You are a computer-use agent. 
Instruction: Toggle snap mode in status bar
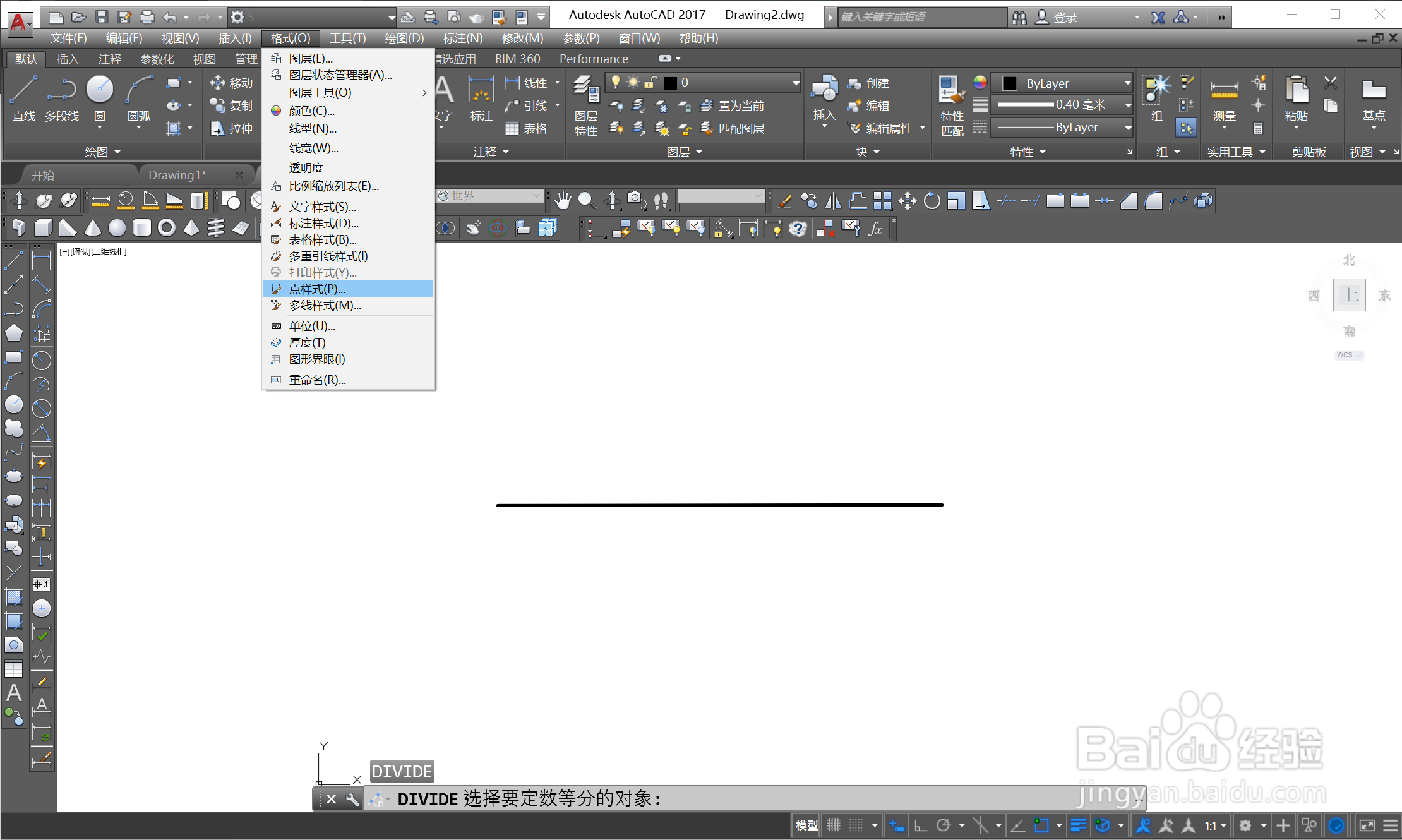tap(856, 825)
